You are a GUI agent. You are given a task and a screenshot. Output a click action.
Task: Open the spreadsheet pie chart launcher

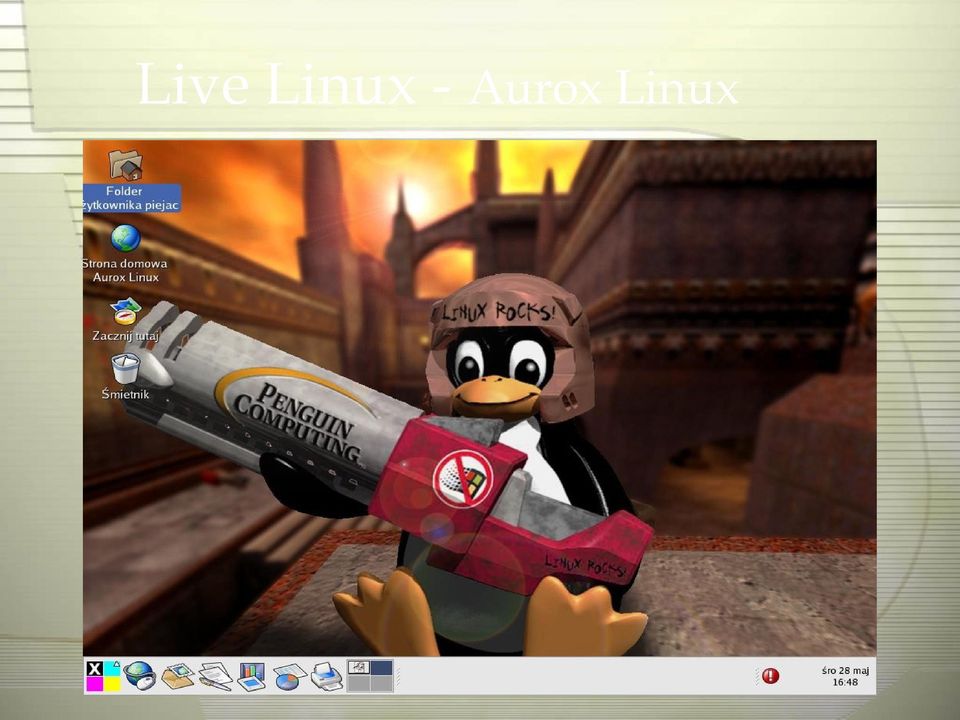[289, 677]
